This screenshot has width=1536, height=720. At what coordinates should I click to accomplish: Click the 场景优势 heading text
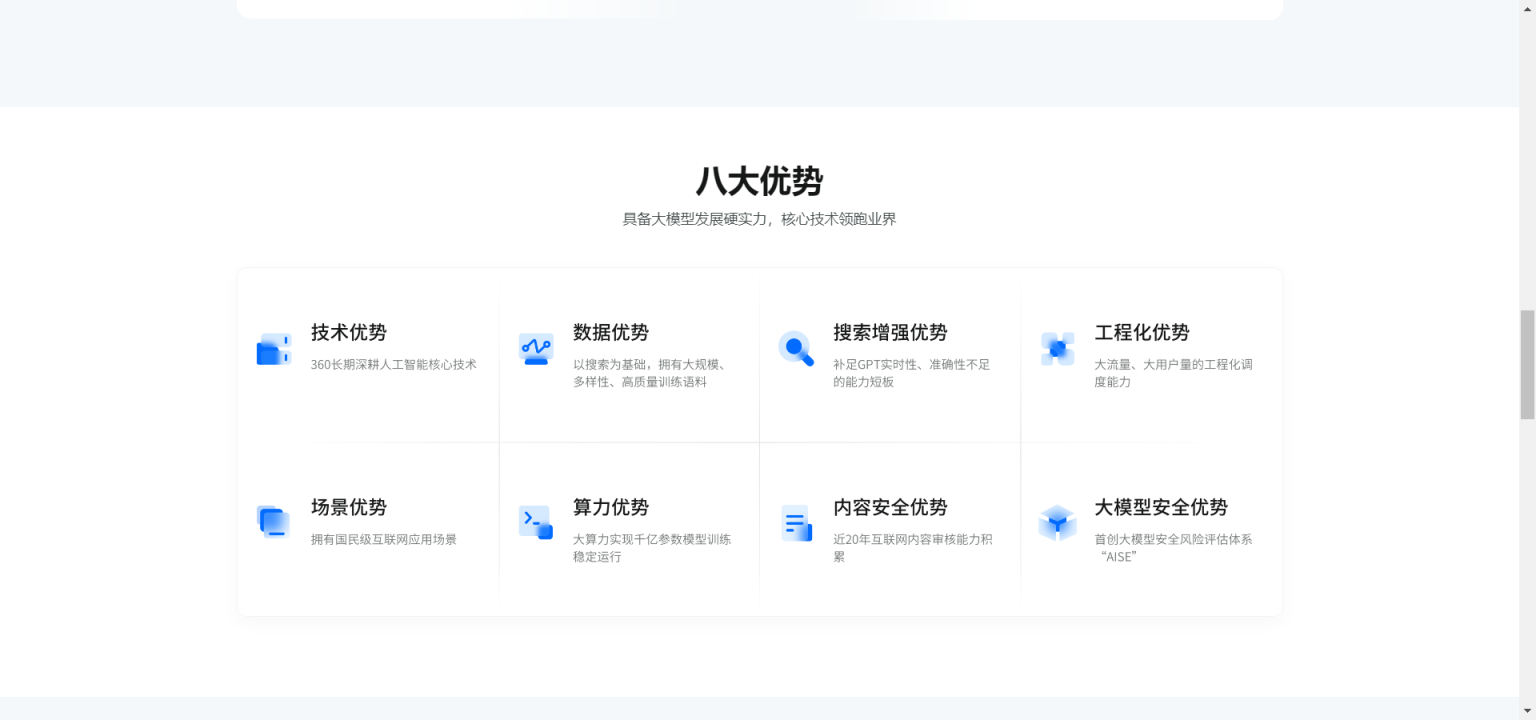point(349,508)
